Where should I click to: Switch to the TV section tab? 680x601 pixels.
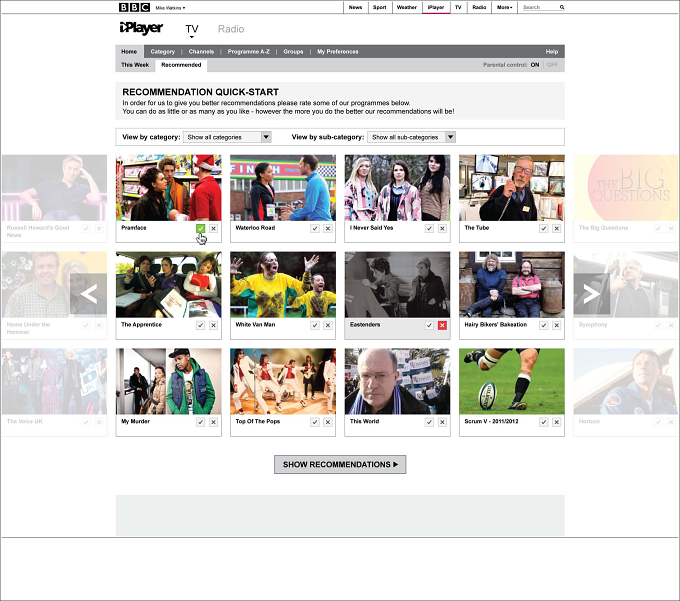[192, 29]
